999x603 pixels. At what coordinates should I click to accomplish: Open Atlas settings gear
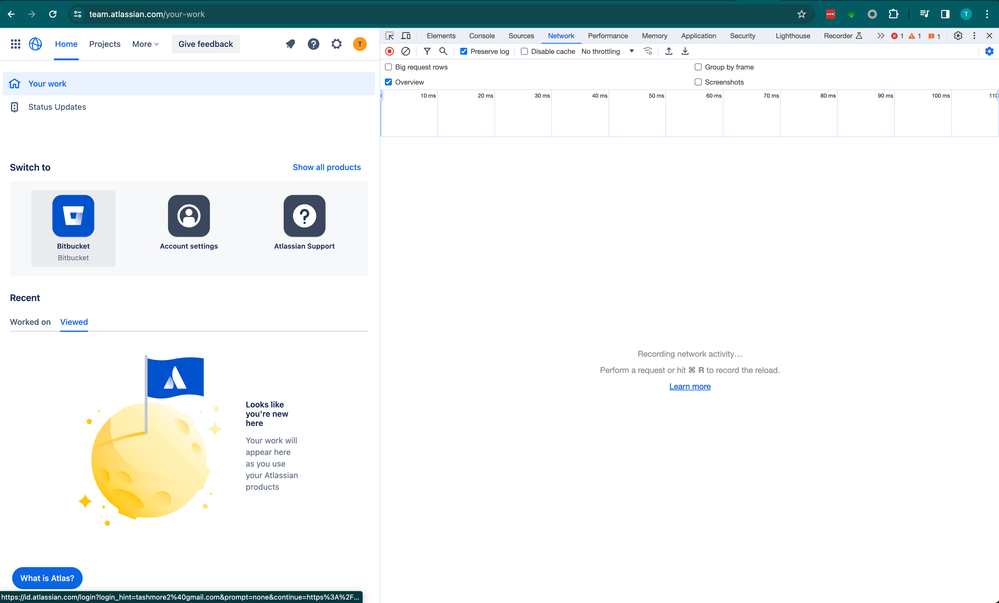click(336, 44)
